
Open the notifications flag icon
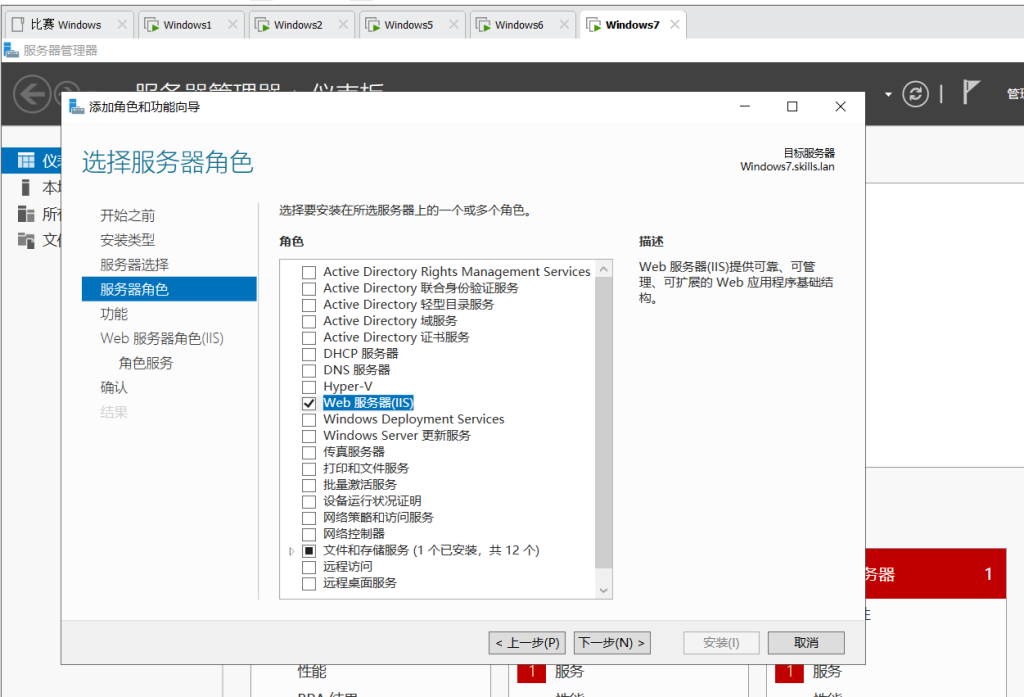click(x=970, y=93)
